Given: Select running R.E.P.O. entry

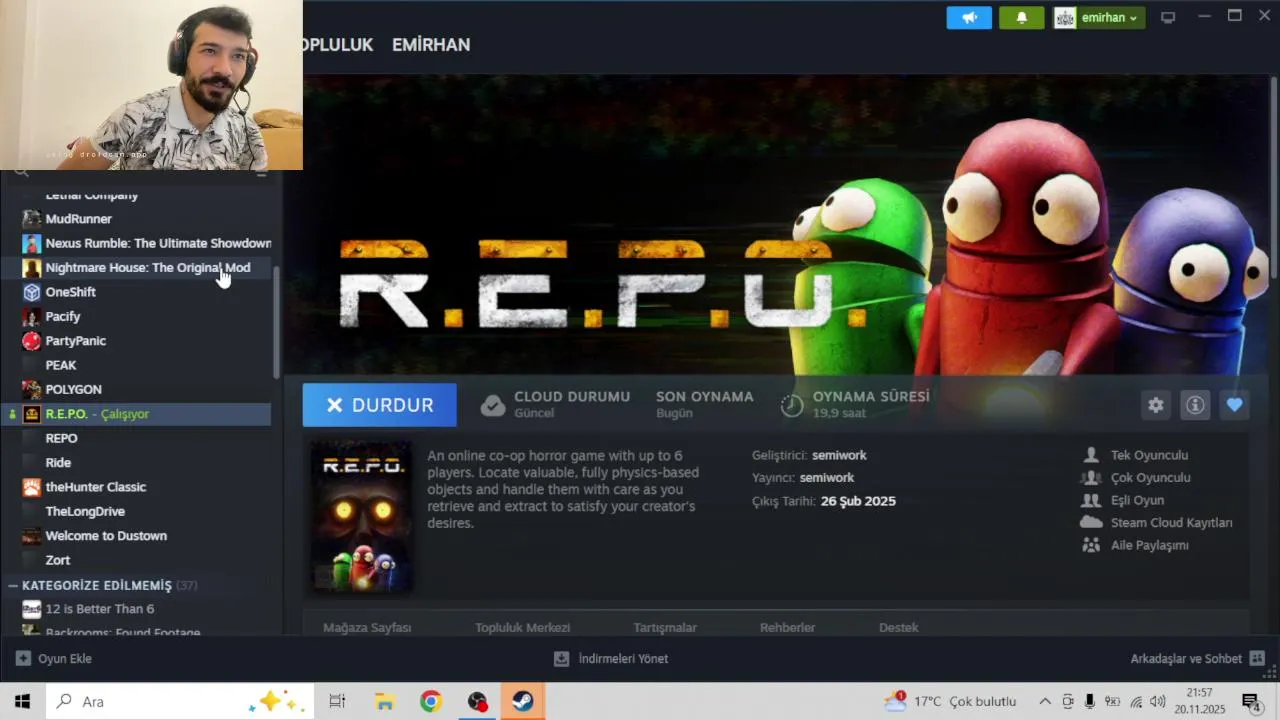Looking at the screenshot, I should click(137, 414).
